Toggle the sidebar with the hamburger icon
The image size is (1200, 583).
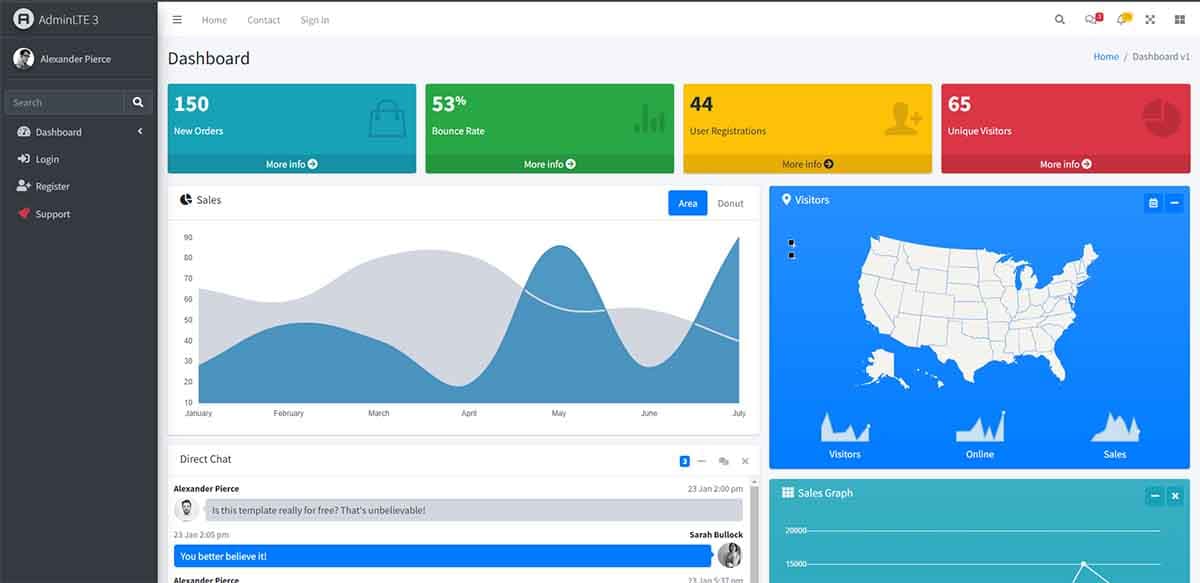[x=177, y=20]
